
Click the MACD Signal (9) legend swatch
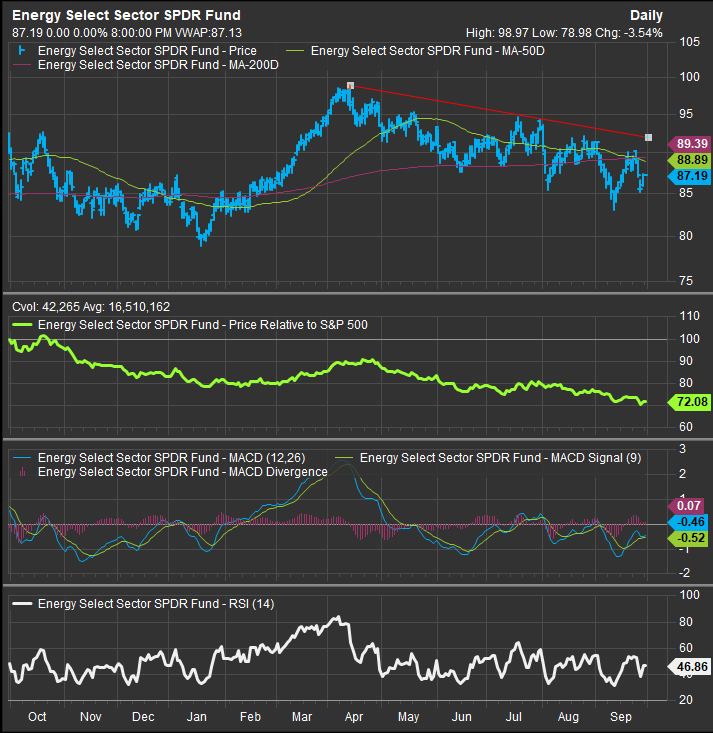(344, 458)
